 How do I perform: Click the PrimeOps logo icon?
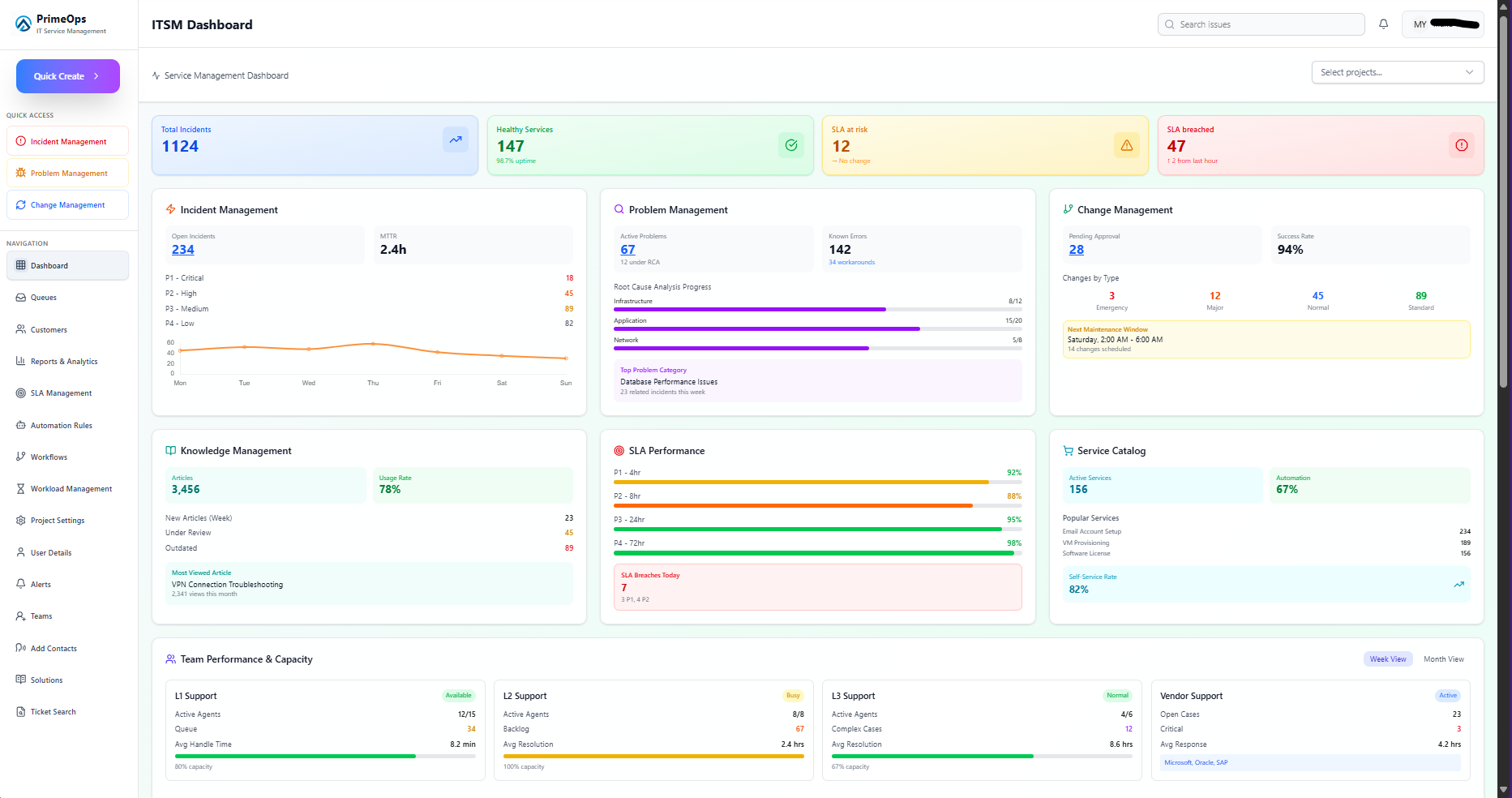(x=24, y=24)
